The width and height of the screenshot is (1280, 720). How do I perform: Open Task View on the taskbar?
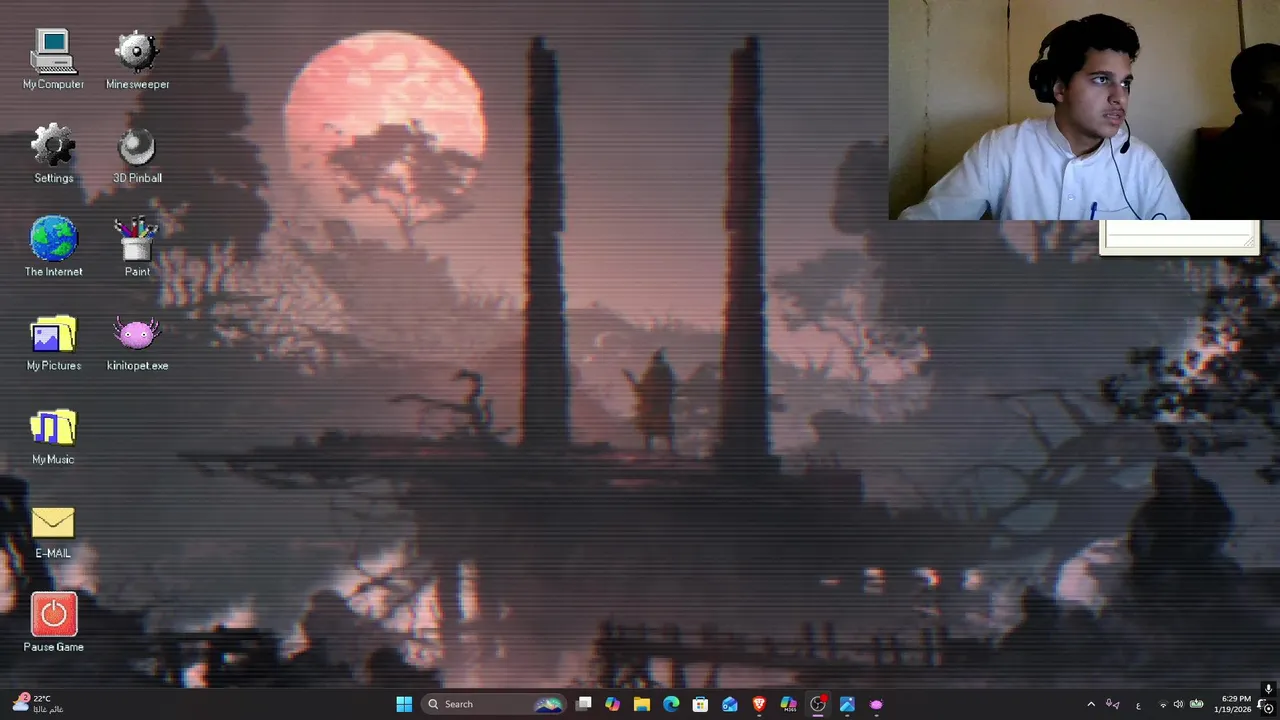[584, 704]
